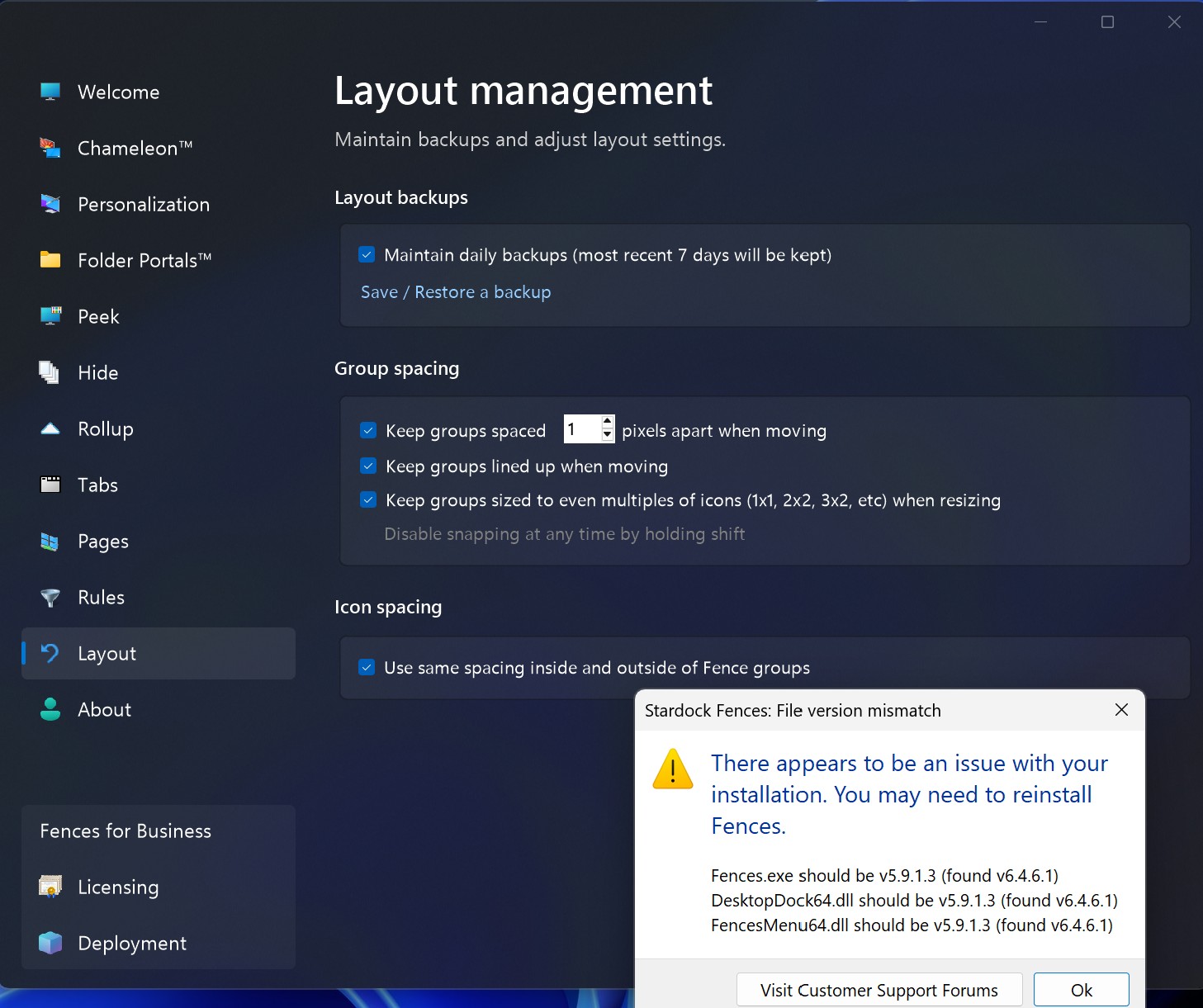The width and height of the screenshot is (1203, 1008).
Task: Close the Fences settings window
Action: (x=1174, y=22)
